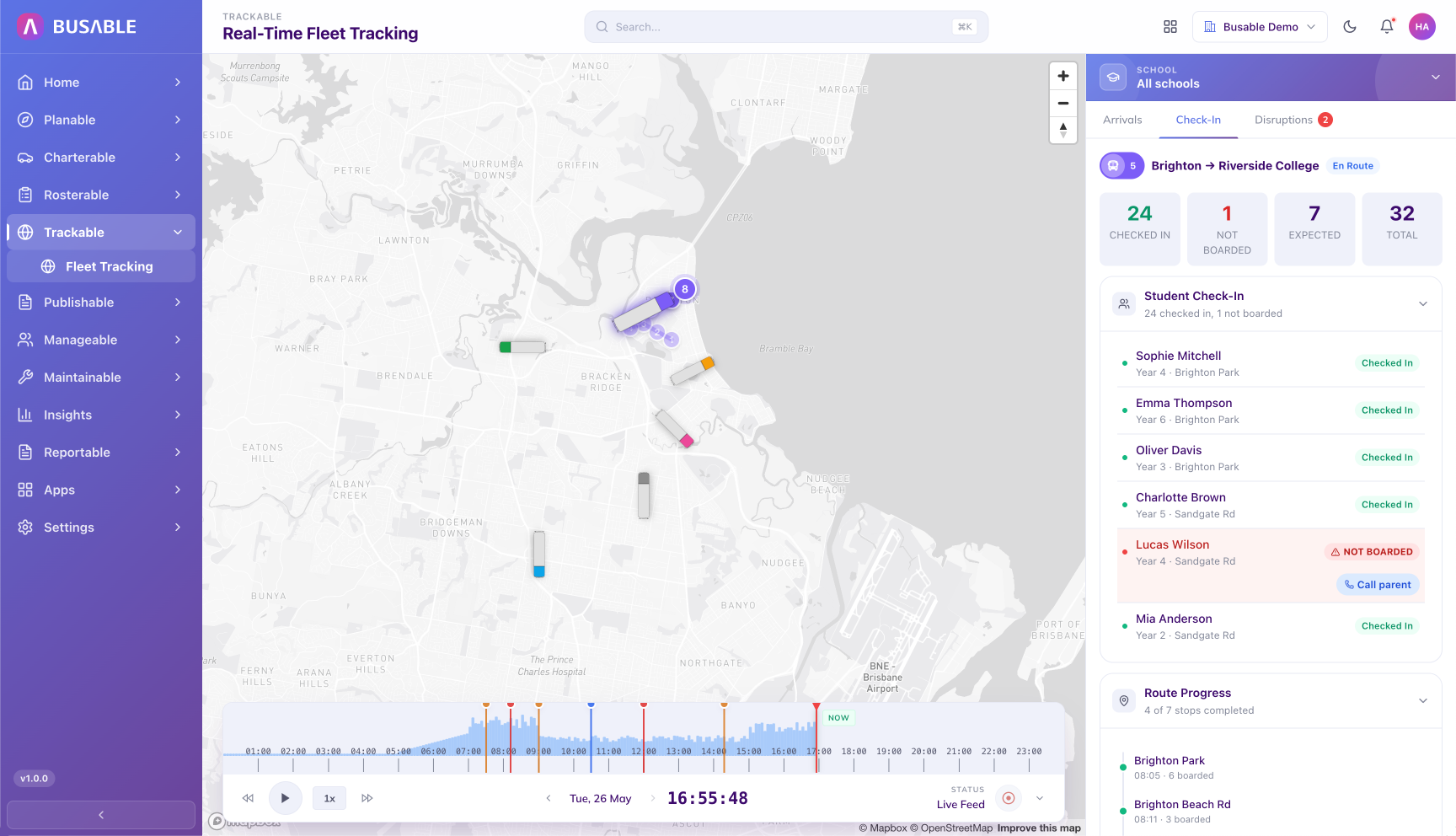1456x836 pixels.
Task: Collapse the Trackable sidebar menu
Action: [x=101, y=233]
